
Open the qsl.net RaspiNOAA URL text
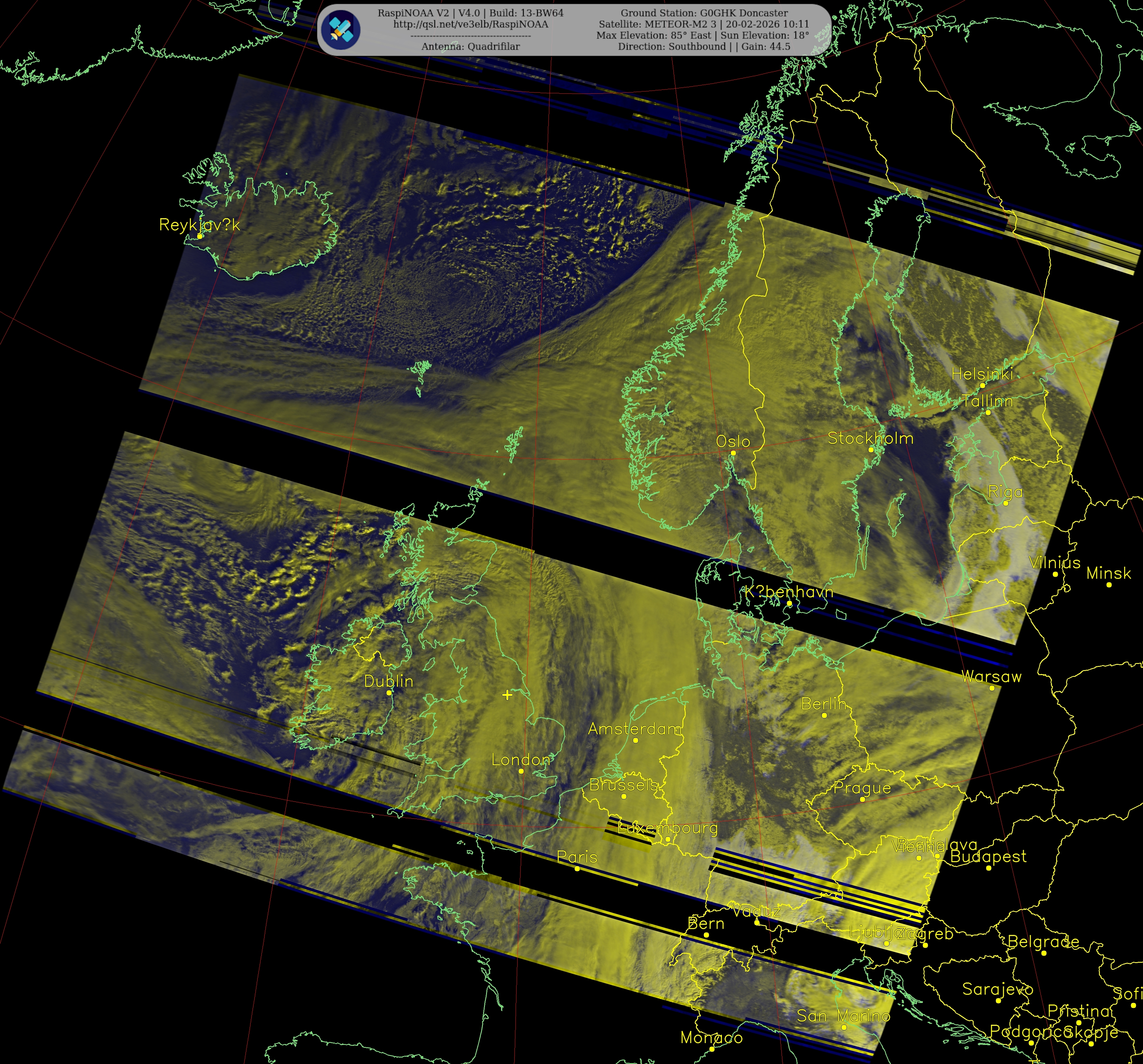click(470, 24)
